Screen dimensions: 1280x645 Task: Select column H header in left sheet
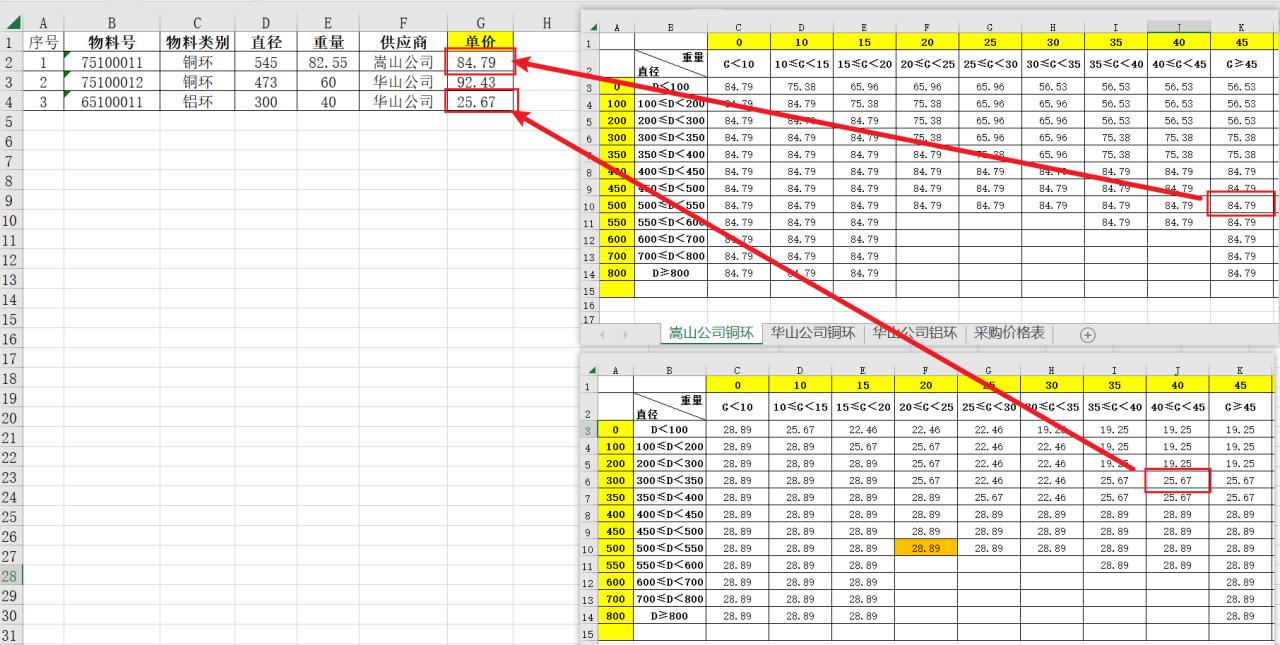[x=546, y=22]
